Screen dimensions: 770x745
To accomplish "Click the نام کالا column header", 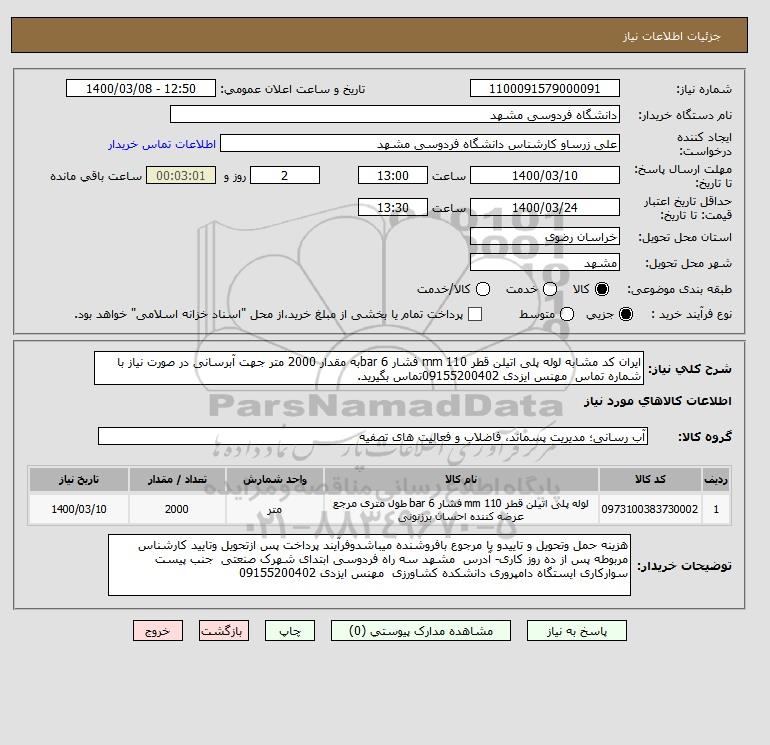I will pos(461,479).
